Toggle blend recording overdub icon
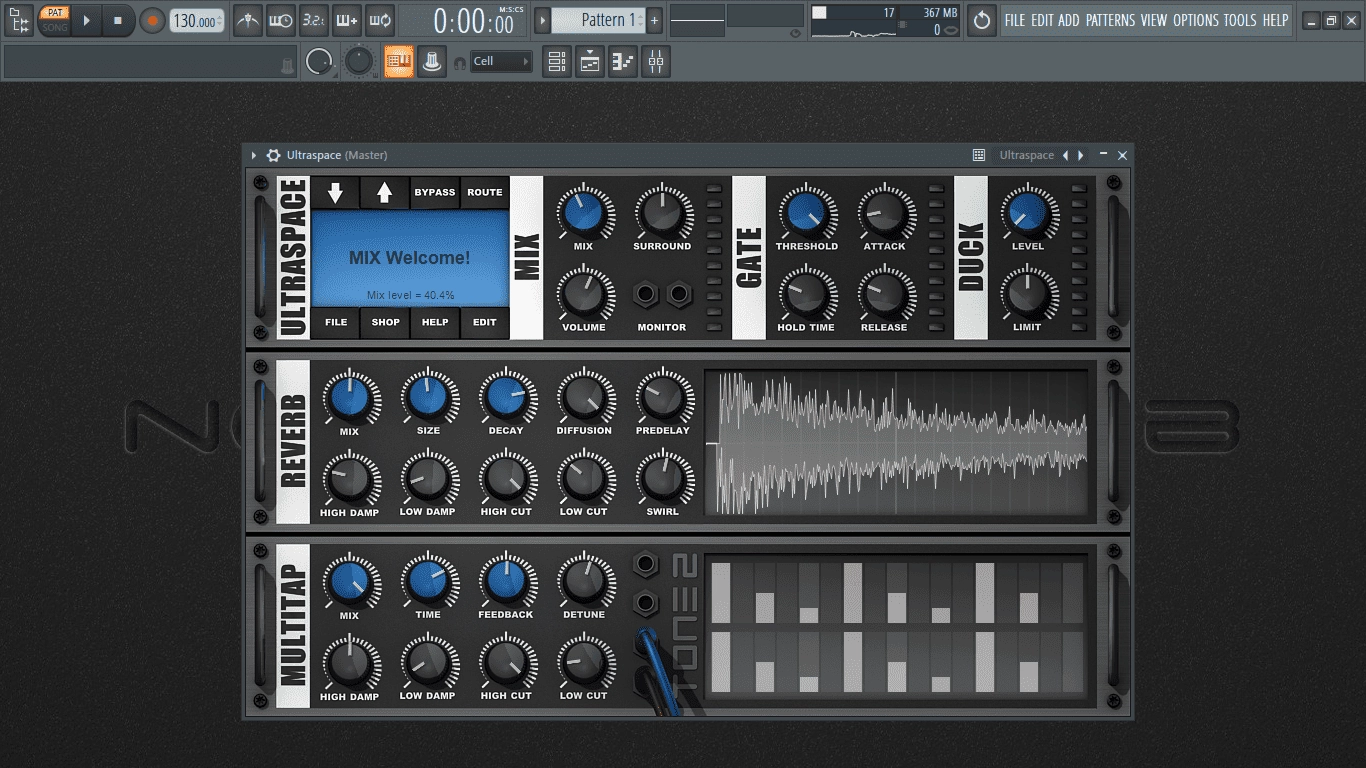Image resolution: width=1366 pixels, height=768 pixels. tap(346, 20)
